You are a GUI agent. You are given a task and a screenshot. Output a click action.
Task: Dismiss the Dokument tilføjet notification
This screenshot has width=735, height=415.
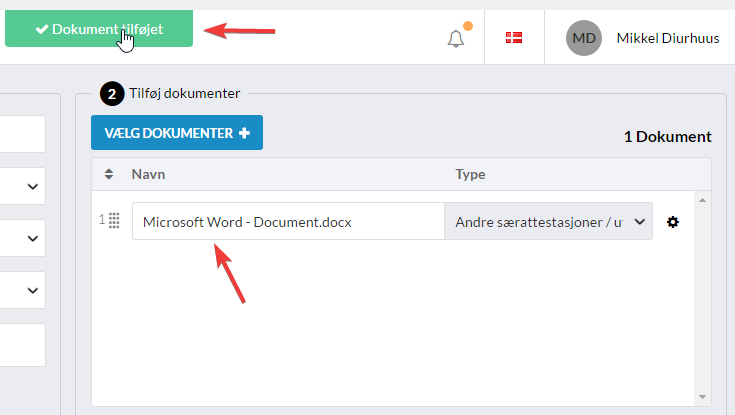click(99, 29)
